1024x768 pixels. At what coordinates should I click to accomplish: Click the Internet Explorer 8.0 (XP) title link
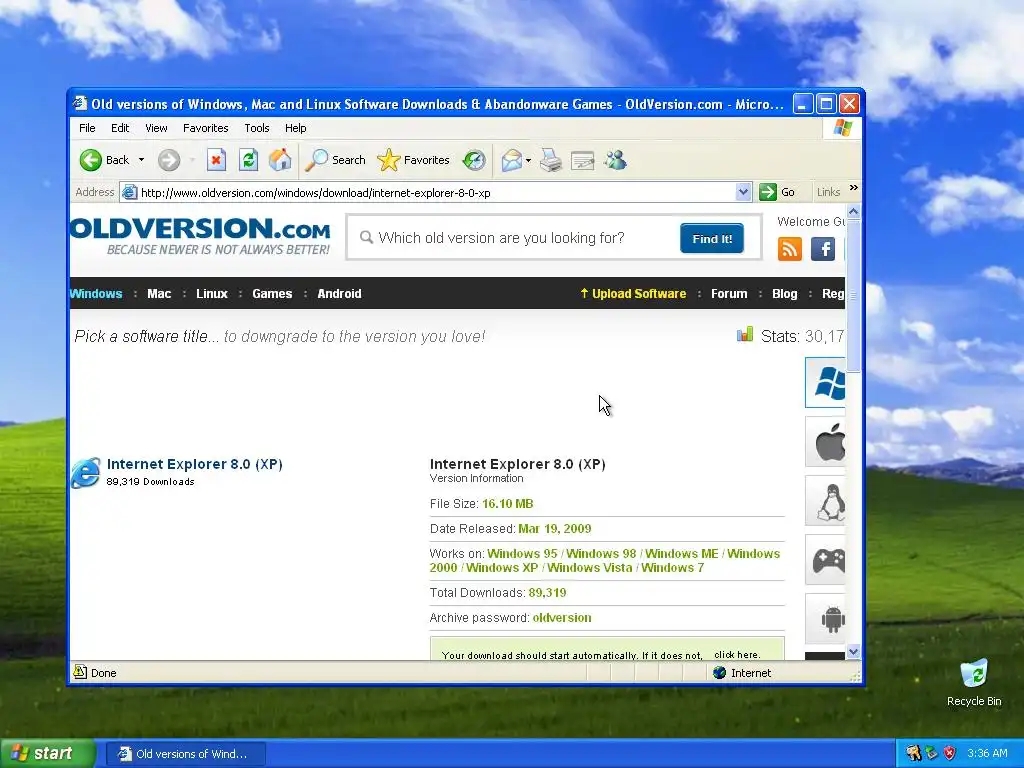point(195,464)
